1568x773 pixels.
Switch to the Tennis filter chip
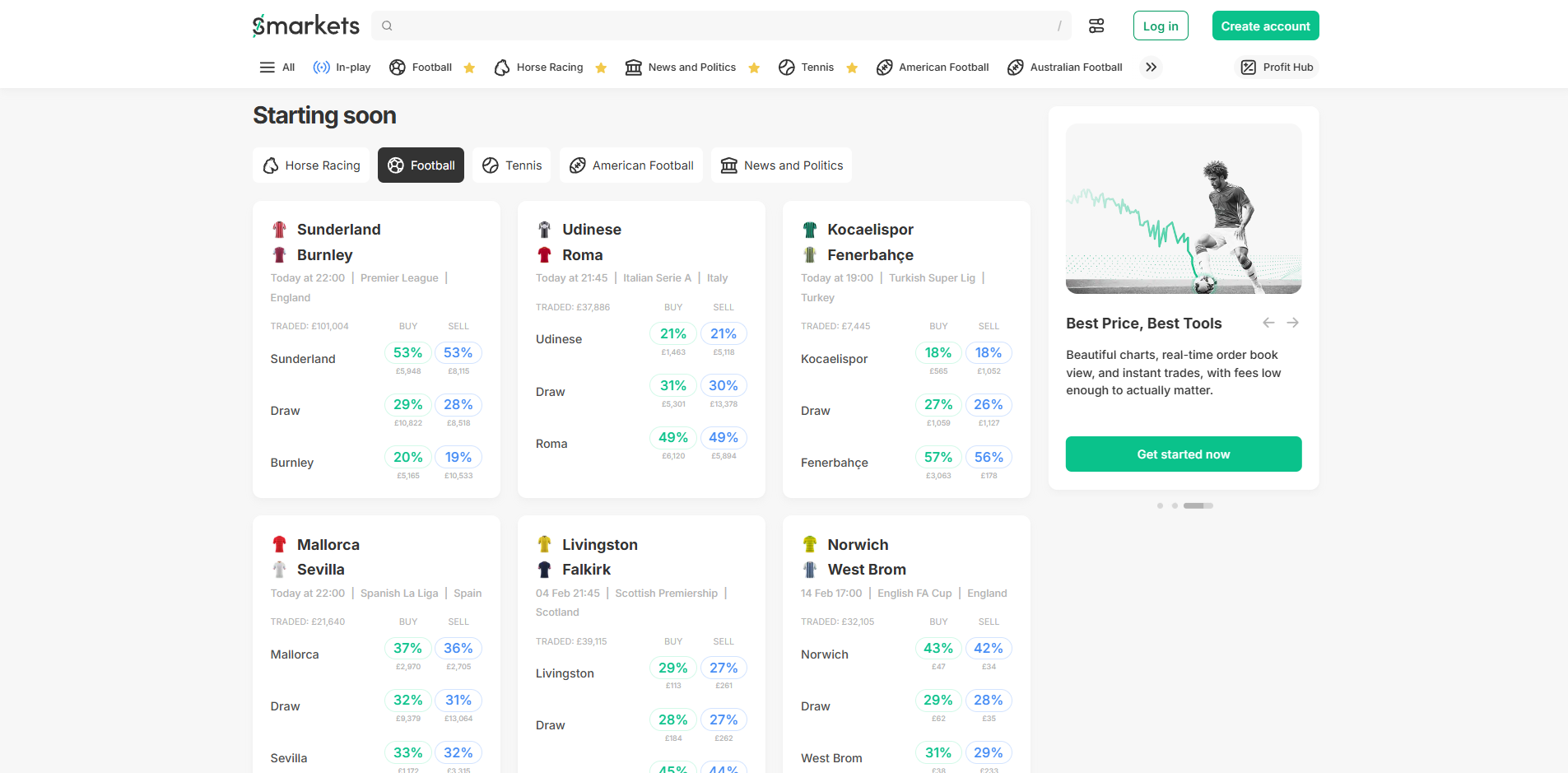tap(511, 165)
